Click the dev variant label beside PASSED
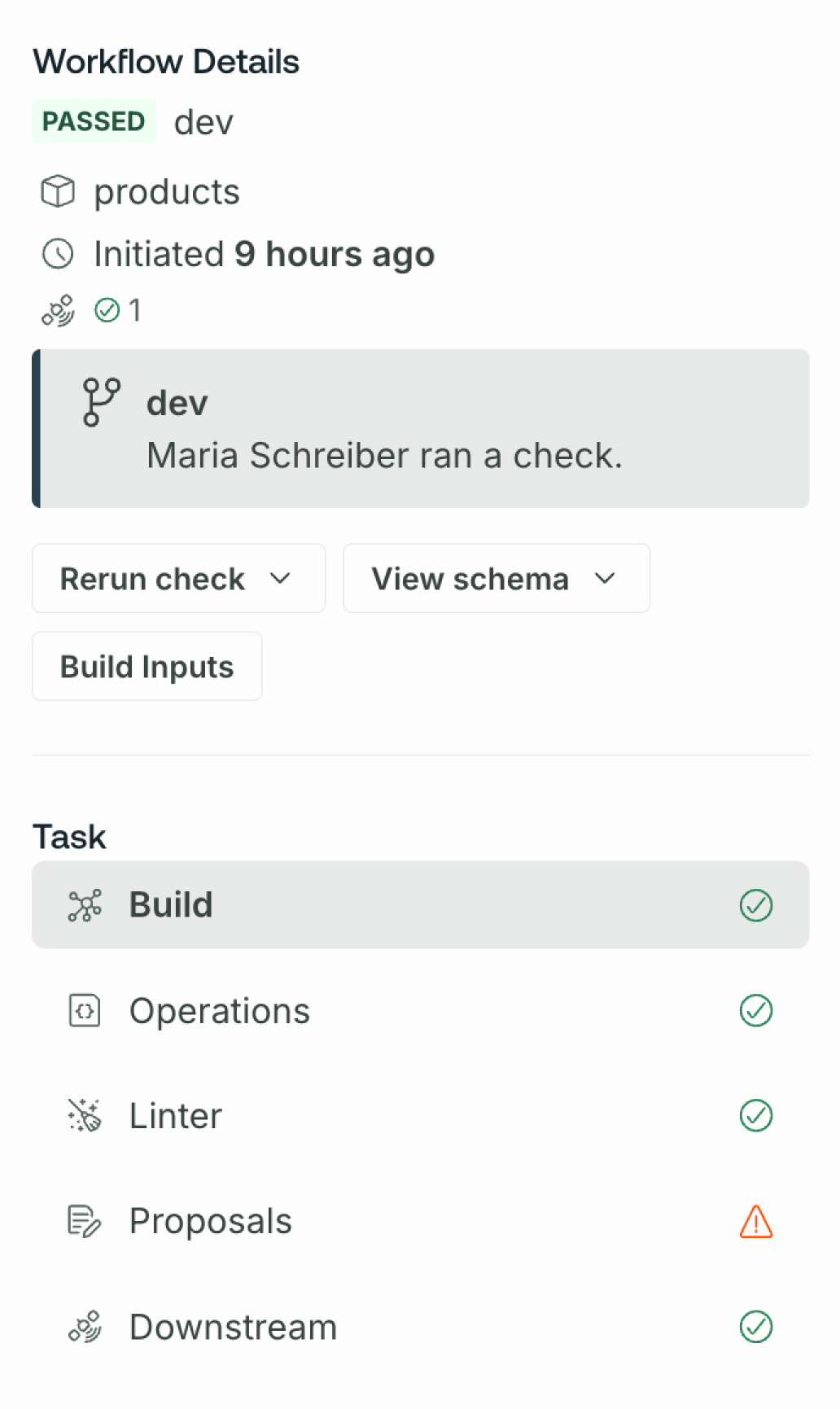 click(x=203, y=122)
